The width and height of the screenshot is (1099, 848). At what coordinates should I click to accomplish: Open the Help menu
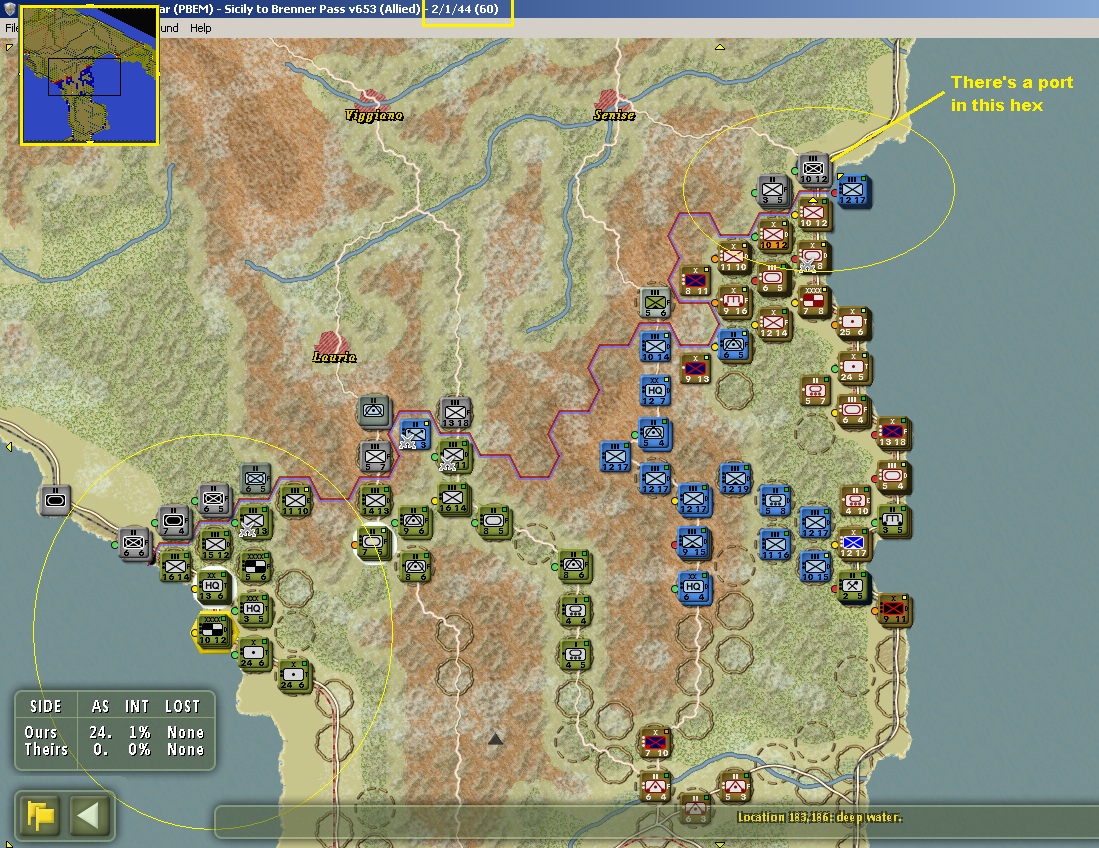click(200, 28)
